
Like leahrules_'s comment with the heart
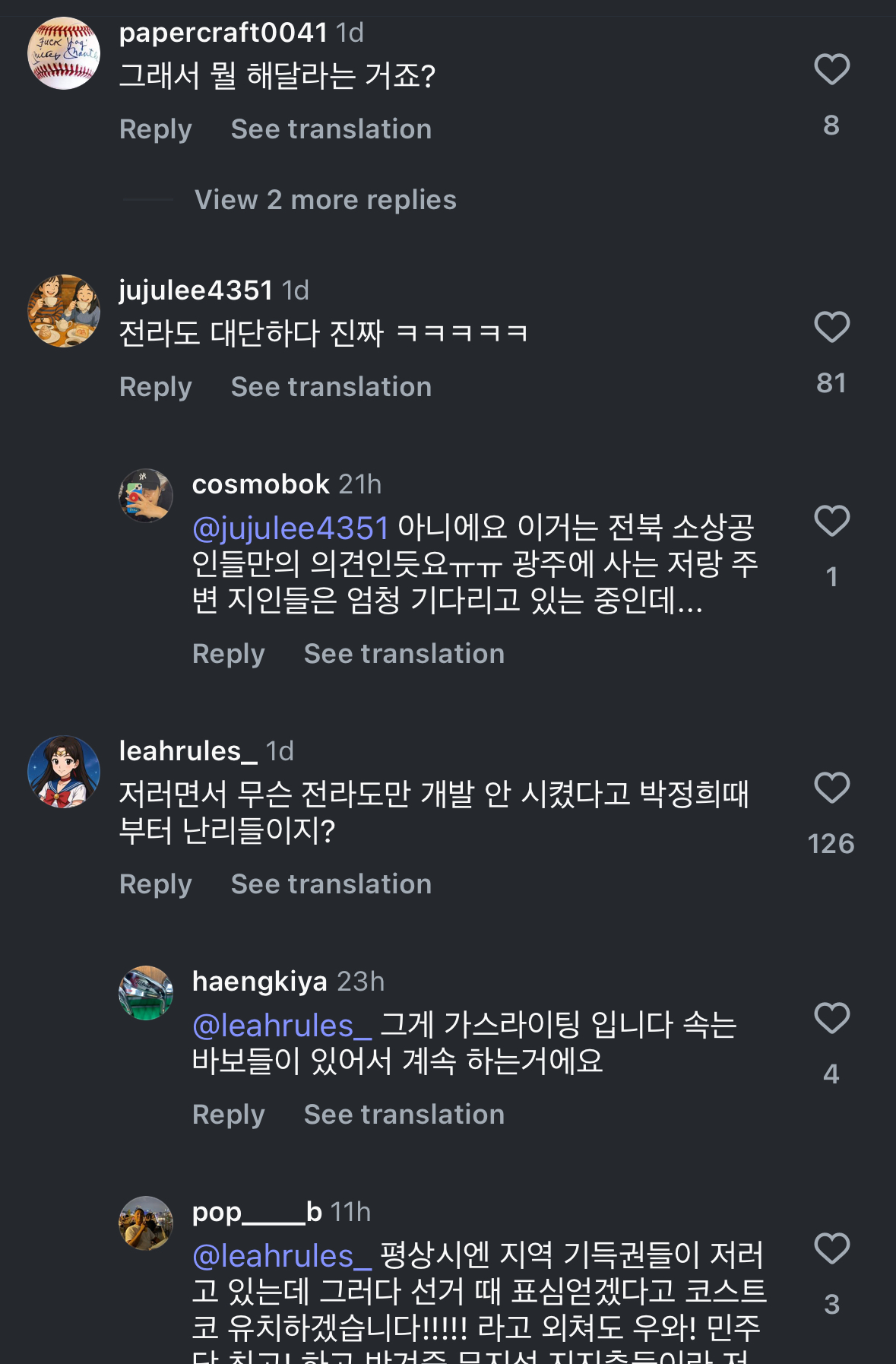pyautogui.click(x=831, y=788)
